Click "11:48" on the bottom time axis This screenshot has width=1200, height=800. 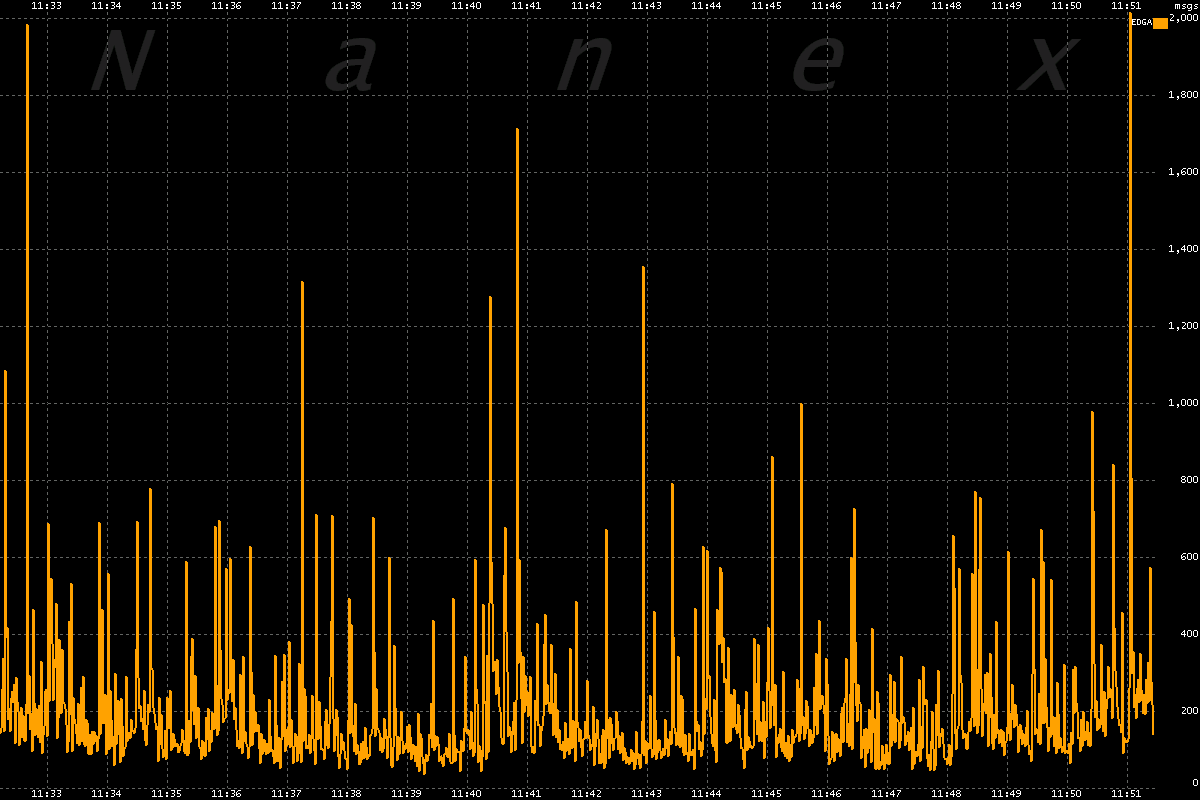[947, 793]
